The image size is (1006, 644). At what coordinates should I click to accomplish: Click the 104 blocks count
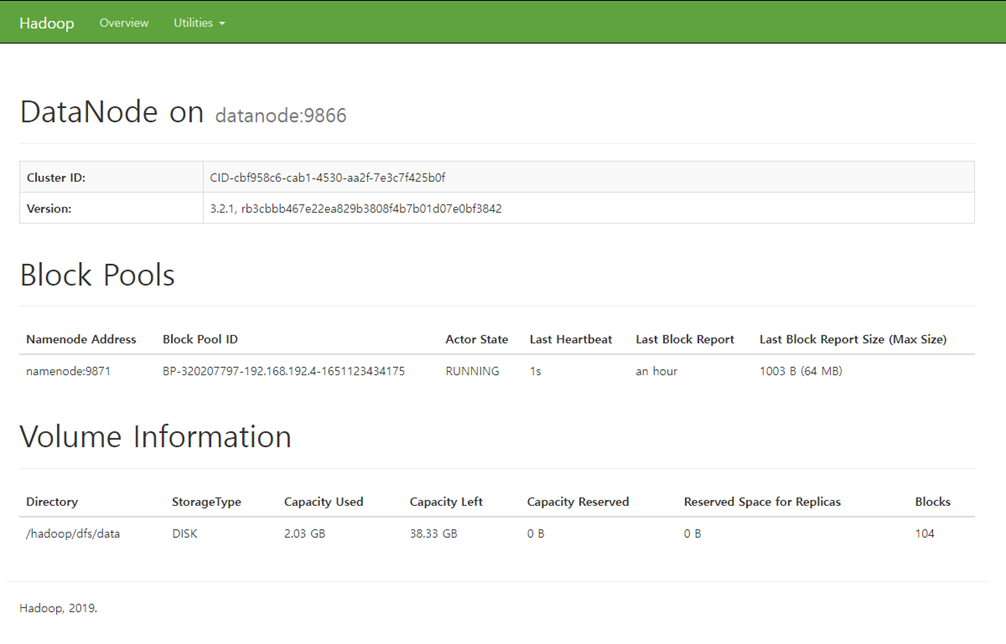coord(925,534)
